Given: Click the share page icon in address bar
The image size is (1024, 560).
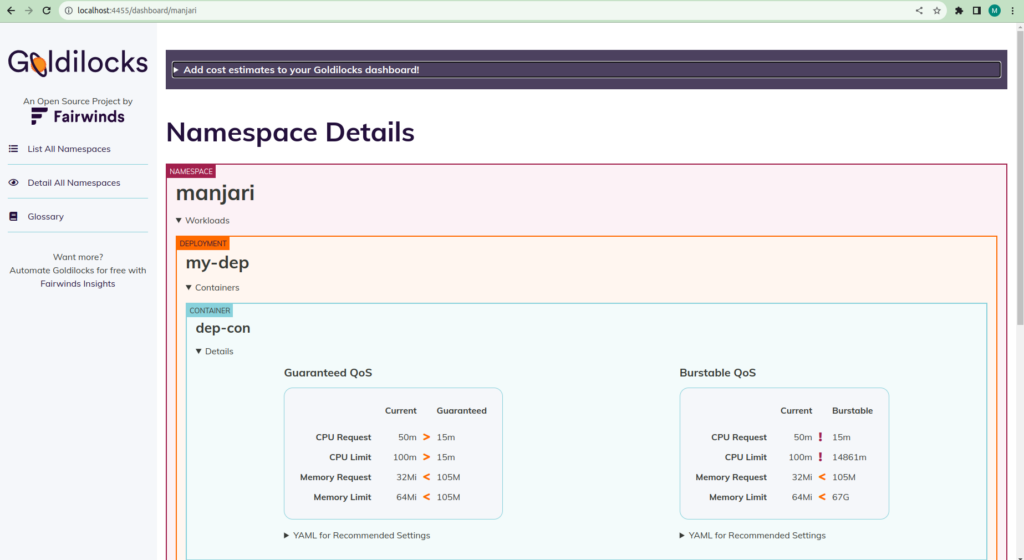Looking at the screenshot, I should click(x=919, y=10).
